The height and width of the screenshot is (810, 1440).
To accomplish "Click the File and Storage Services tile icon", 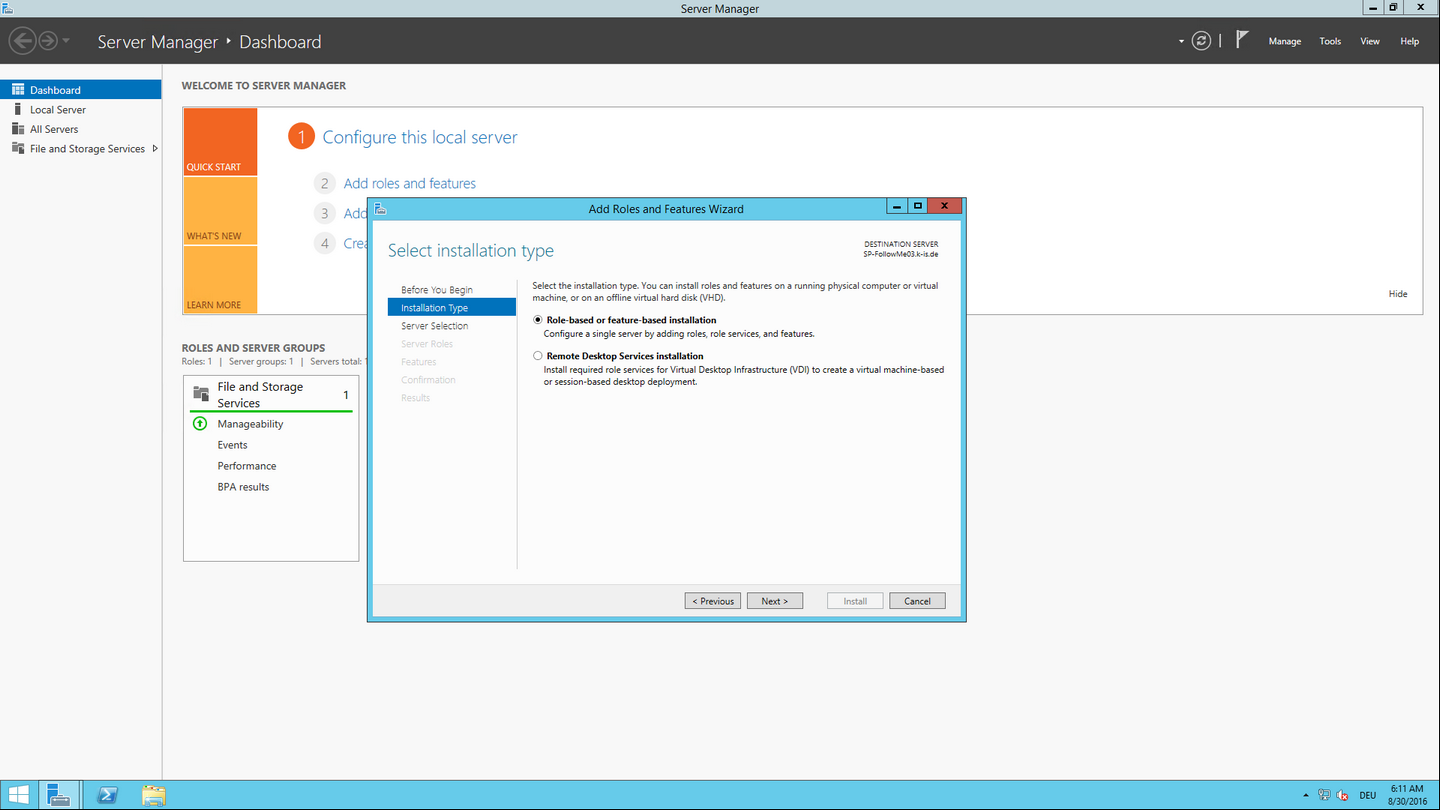I will tap(201, 394).
